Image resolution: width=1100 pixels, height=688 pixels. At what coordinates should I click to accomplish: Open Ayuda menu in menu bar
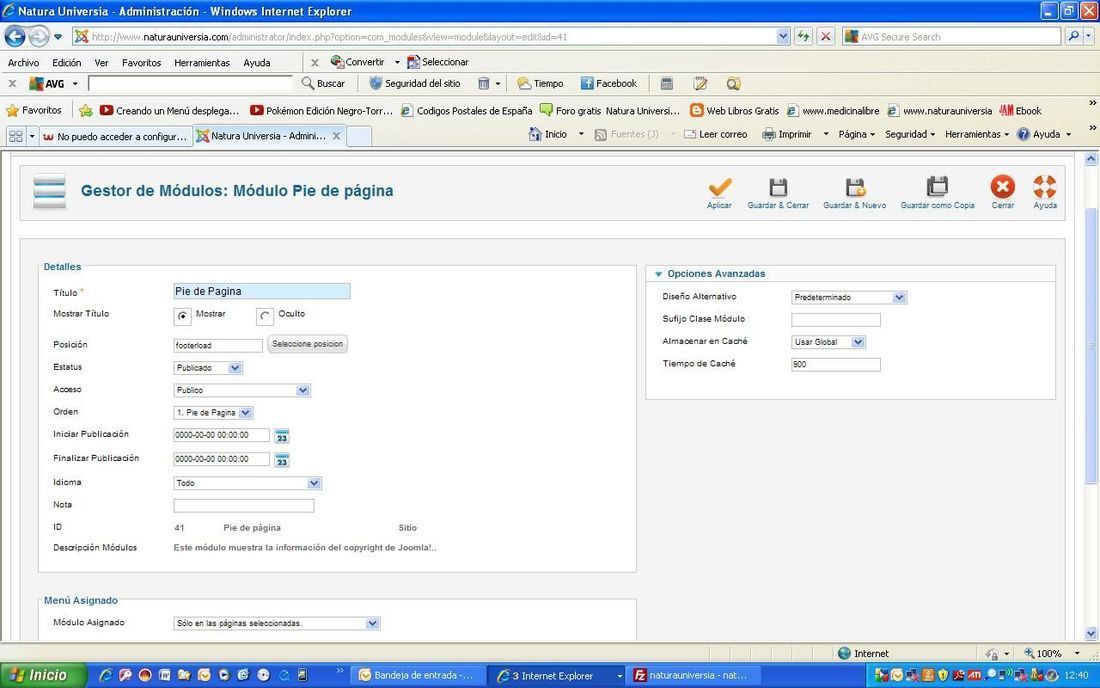point(257,62)
